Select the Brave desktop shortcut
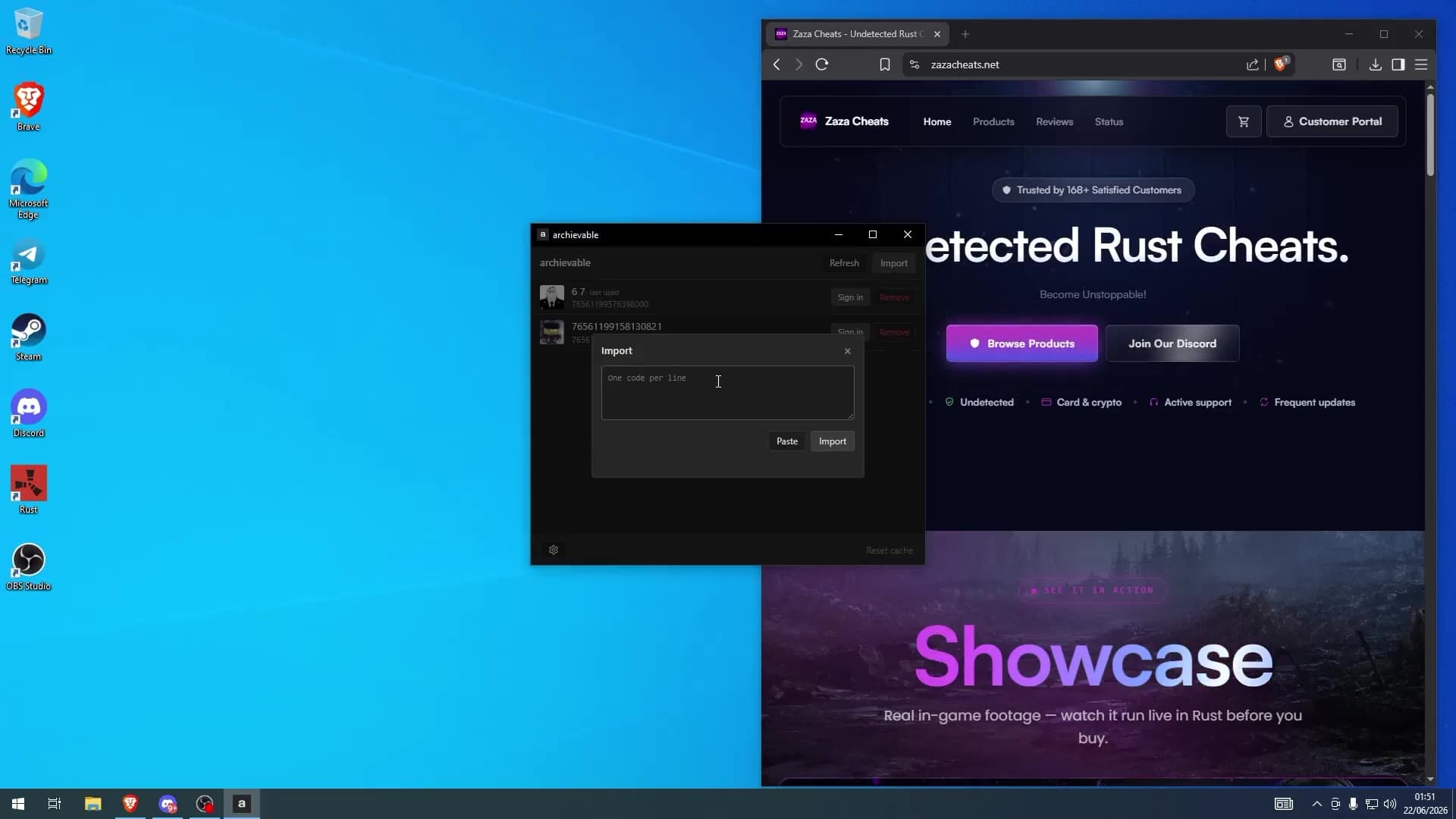Screen dimensions: 1456x819 coord(28,106)
